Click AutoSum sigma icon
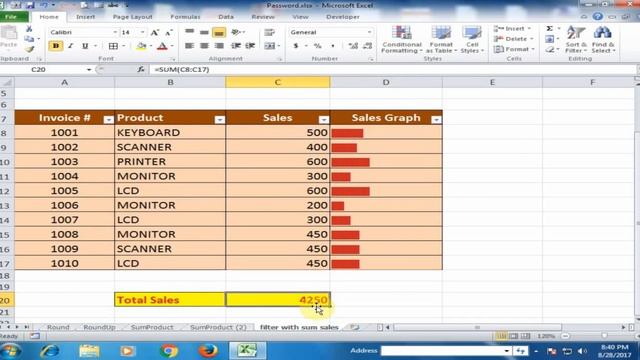 550,29
